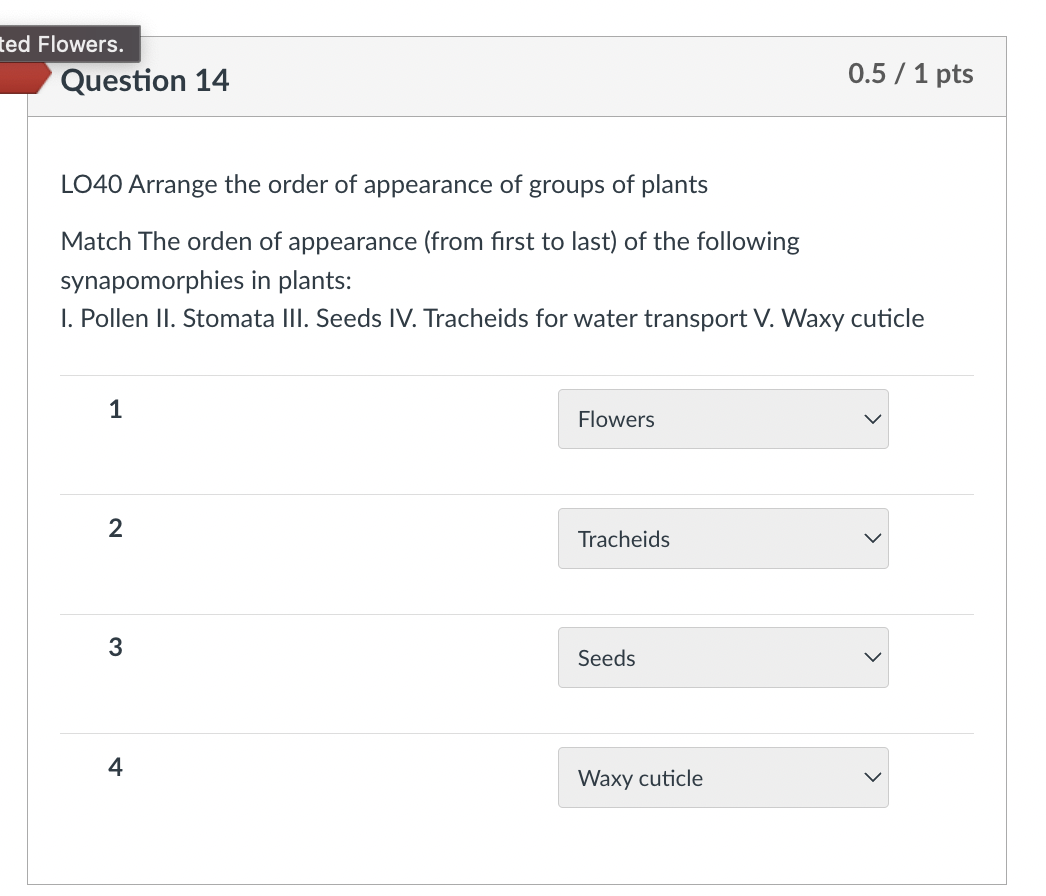
Task: Click the chevron arrow on the Flowers dropdown
Action: [x=873, y=419]
